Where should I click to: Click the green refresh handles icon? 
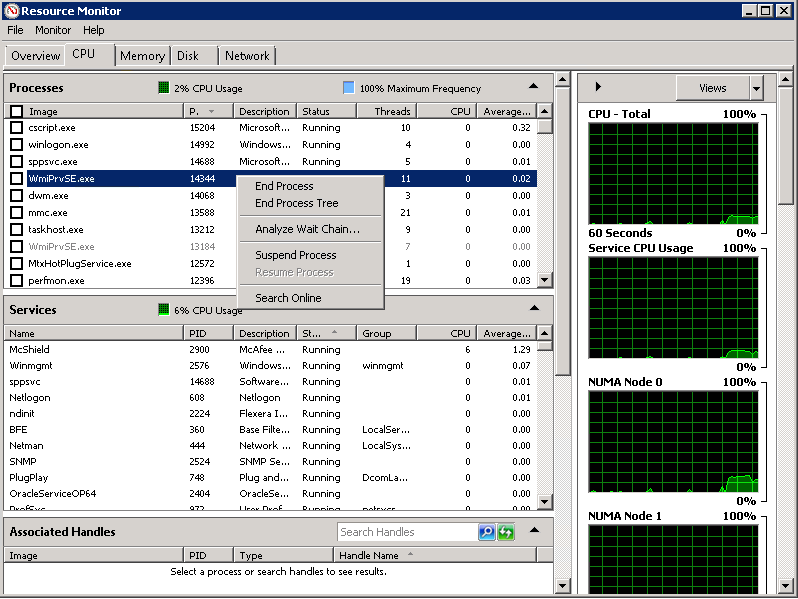506,532
